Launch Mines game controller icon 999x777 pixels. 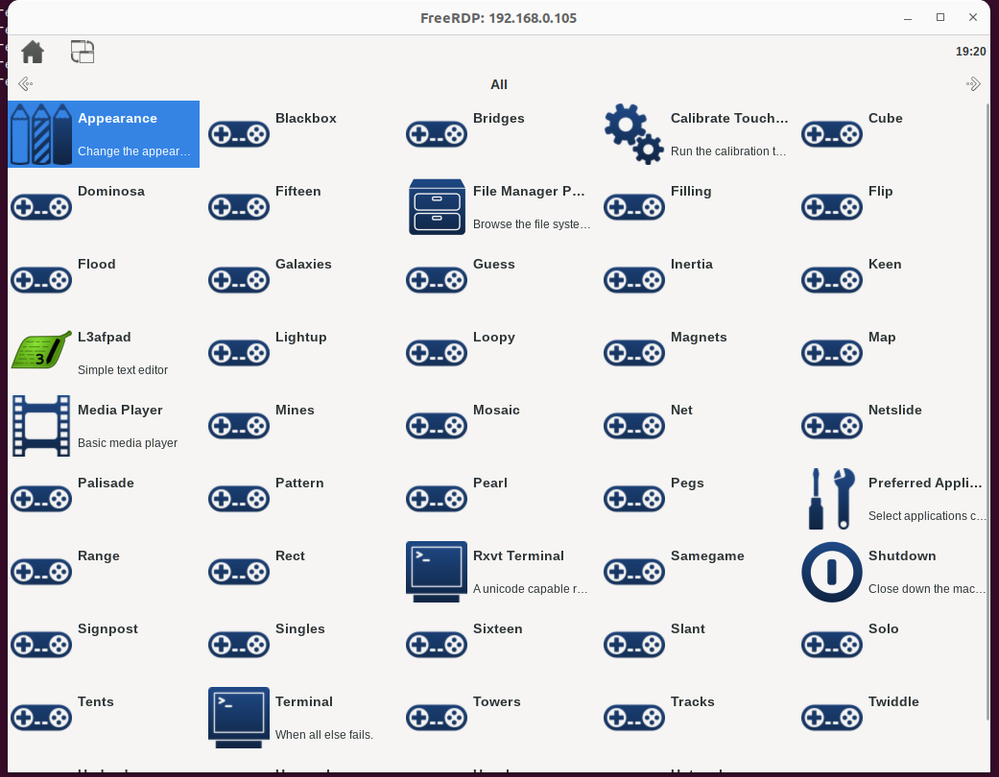(239, 425)
